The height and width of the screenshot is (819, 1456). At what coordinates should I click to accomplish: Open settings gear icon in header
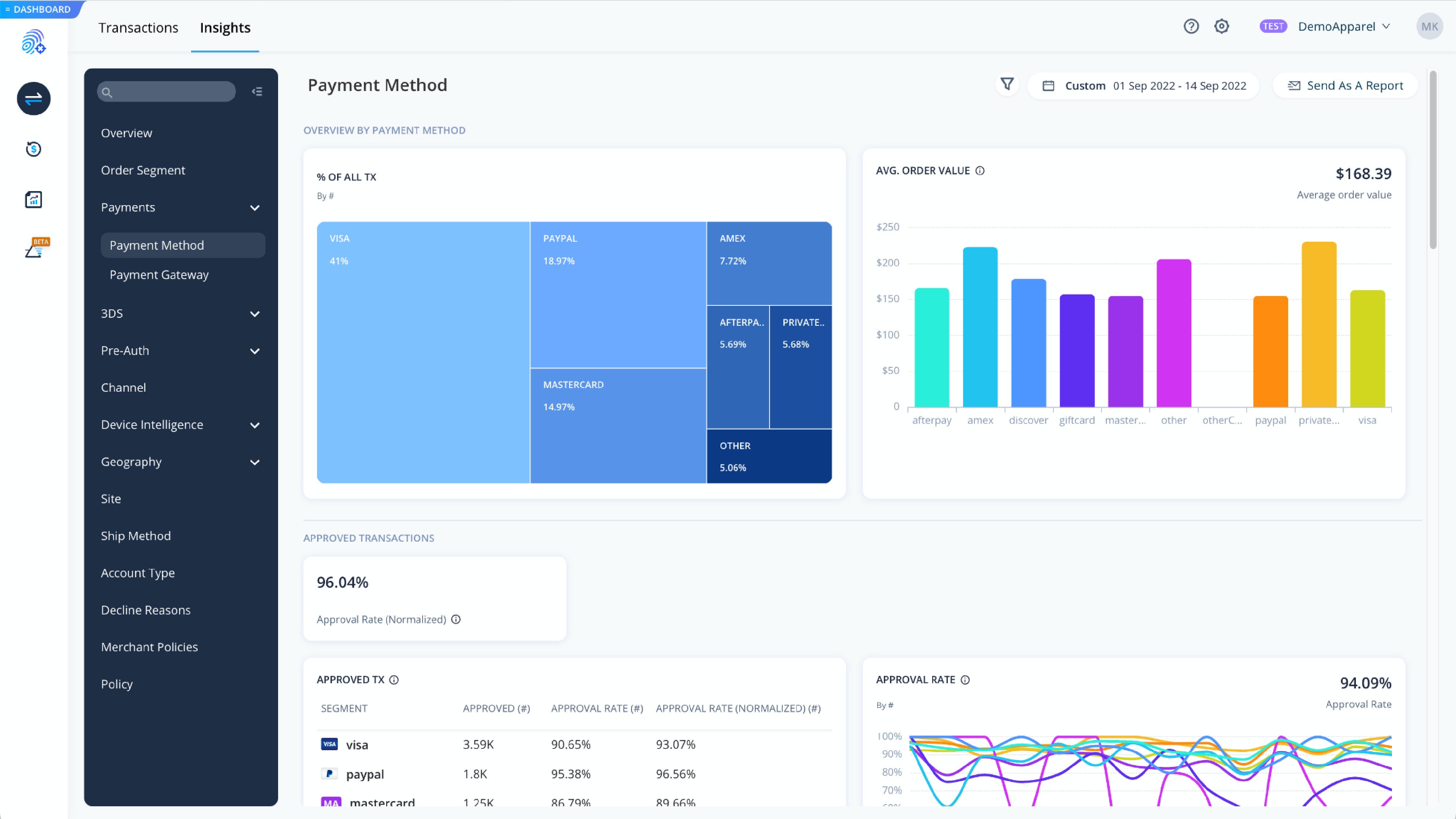pos(1222,27)
